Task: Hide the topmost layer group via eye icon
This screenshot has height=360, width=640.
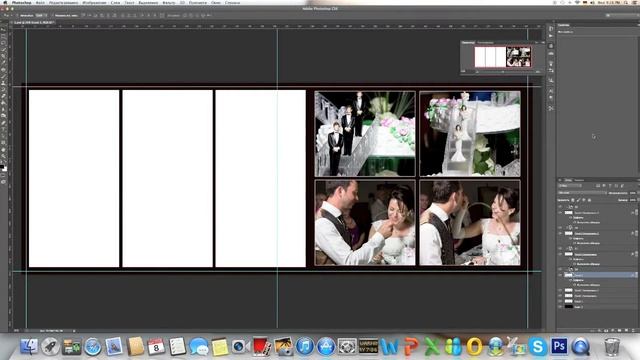Action: pos(560,207)
